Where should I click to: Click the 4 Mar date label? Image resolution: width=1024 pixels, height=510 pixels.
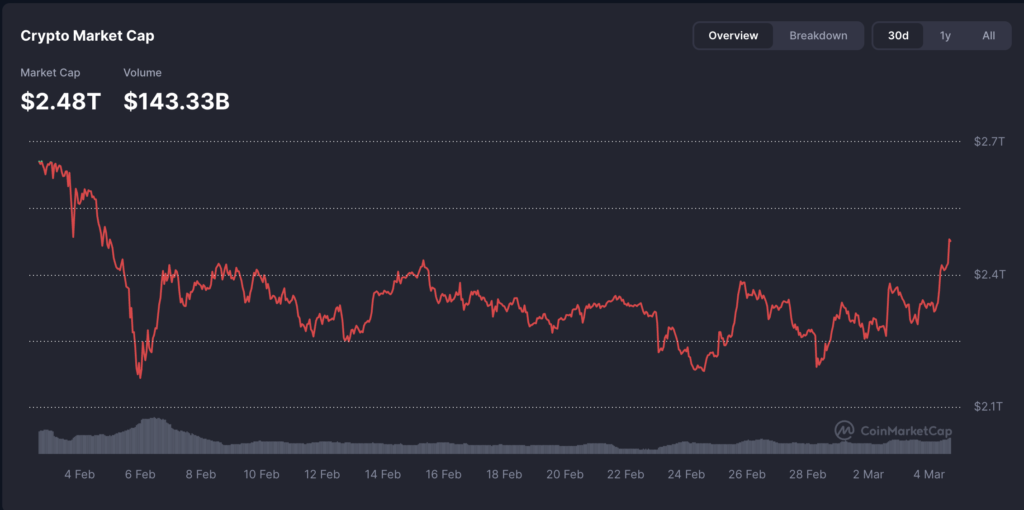pyautogui.click(x=929, y=475)
